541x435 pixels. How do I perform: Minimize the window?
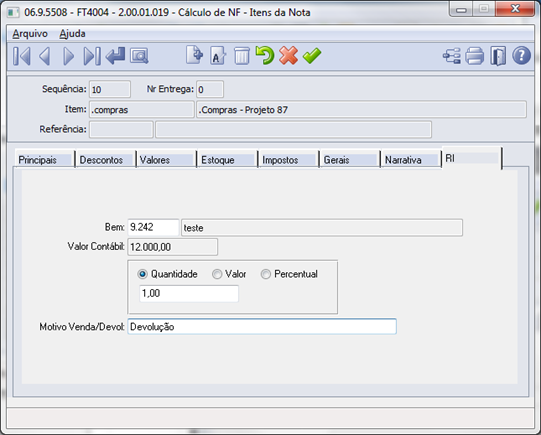[x=461, y=9]
